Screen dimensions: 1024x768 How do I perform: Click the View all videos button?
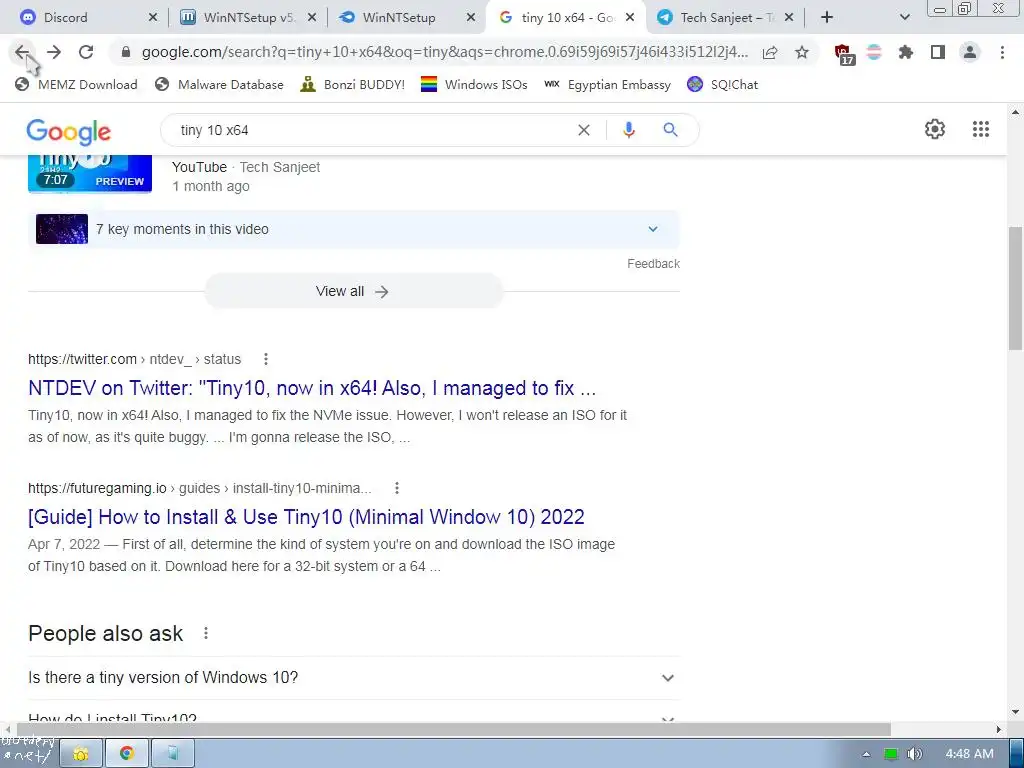[x=354, y=291]
